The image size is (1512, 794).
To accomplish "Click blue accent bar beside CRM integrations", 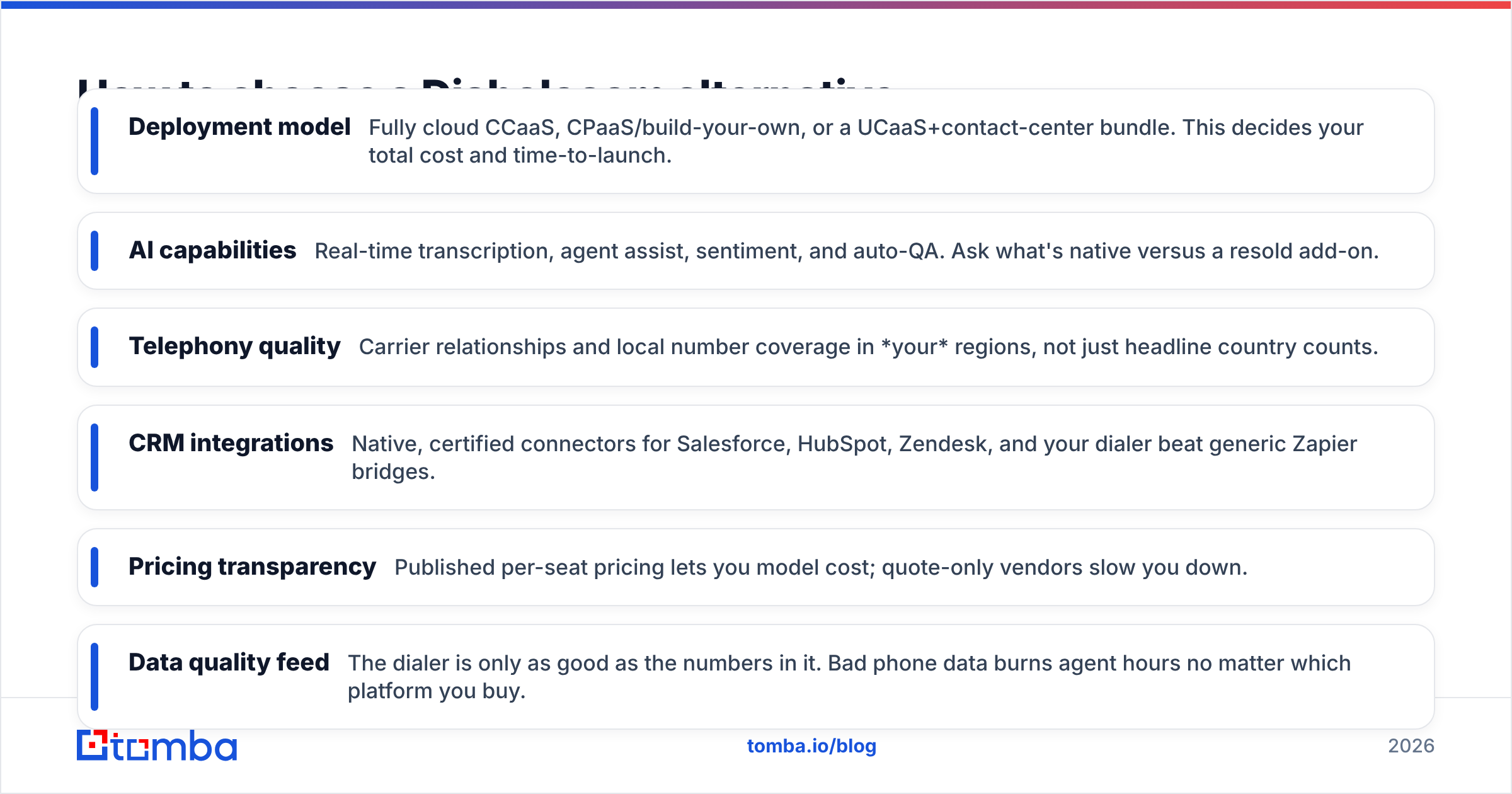I will (94, 457).
